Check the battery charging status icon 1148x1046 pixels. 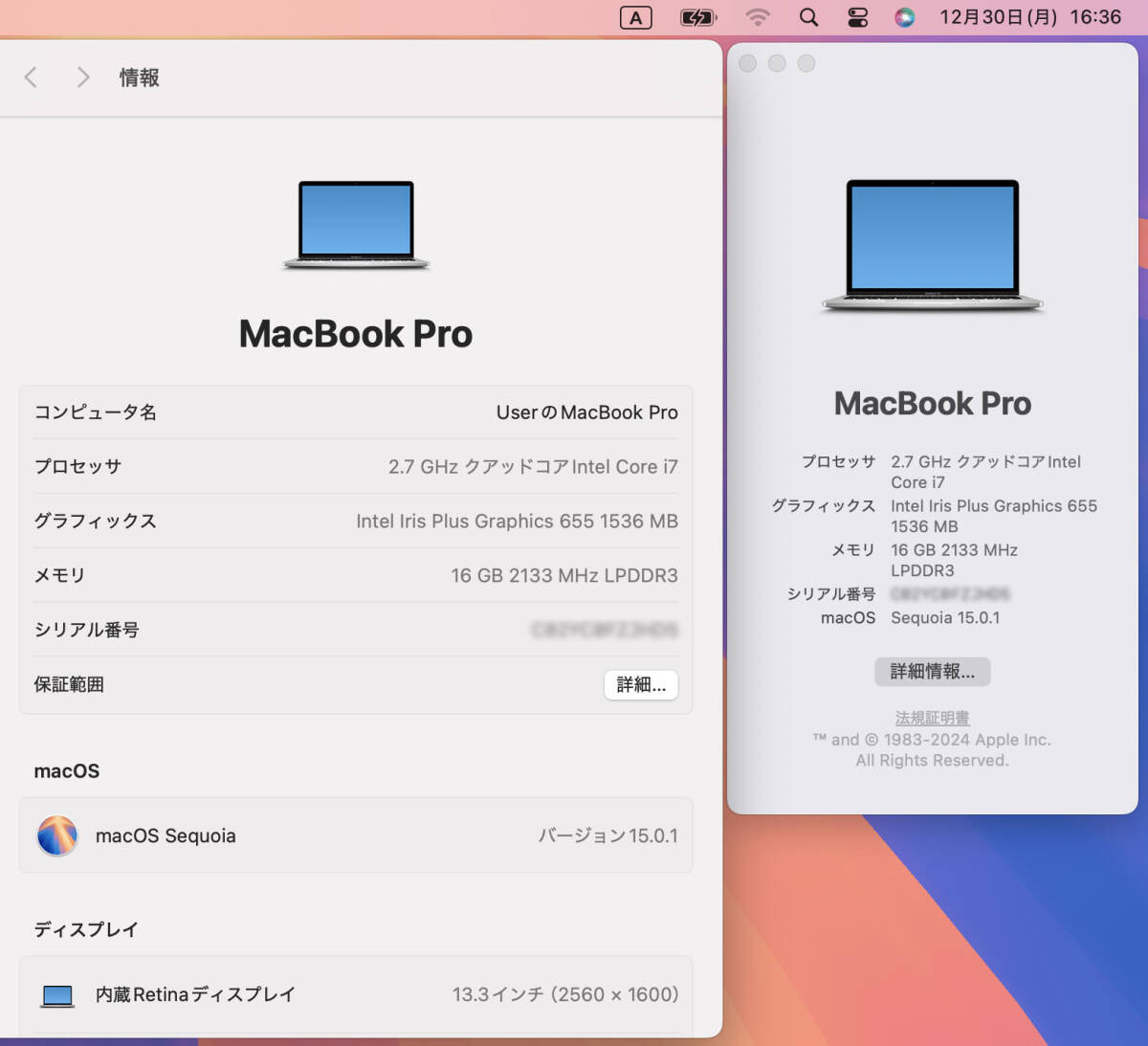pyautogui.click(x=698, y=17)
